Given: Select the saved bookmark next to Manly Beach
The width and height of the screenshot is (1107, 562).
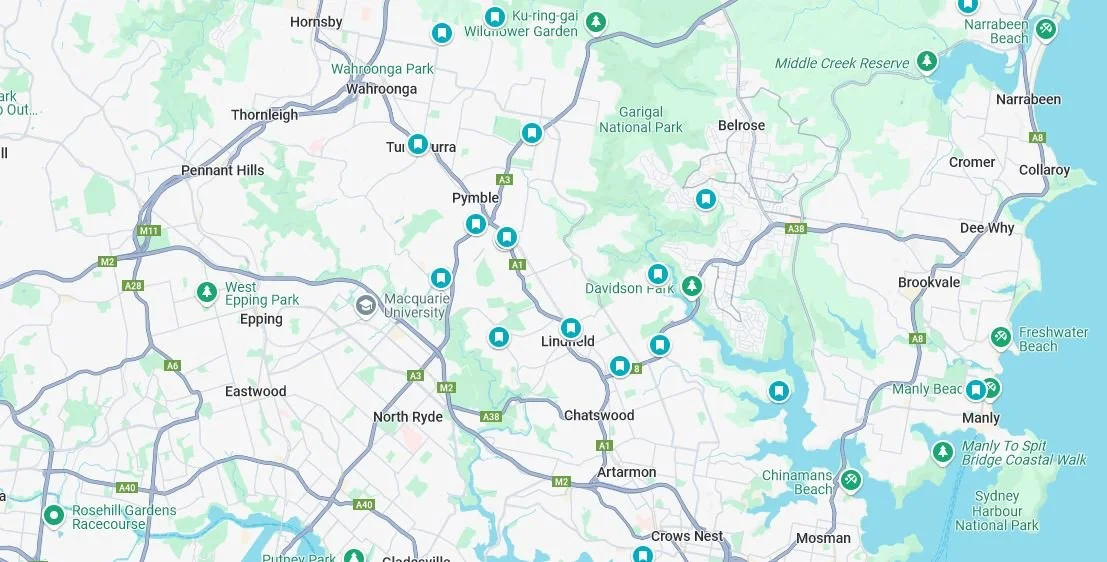Looking at the screenshot, I should coord(976,390).
